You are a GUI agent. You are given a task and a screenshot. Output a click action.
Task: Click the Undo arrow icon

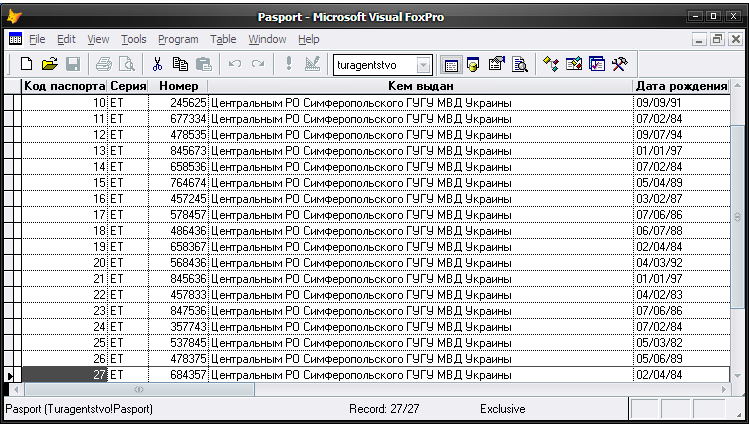[234, 64]
